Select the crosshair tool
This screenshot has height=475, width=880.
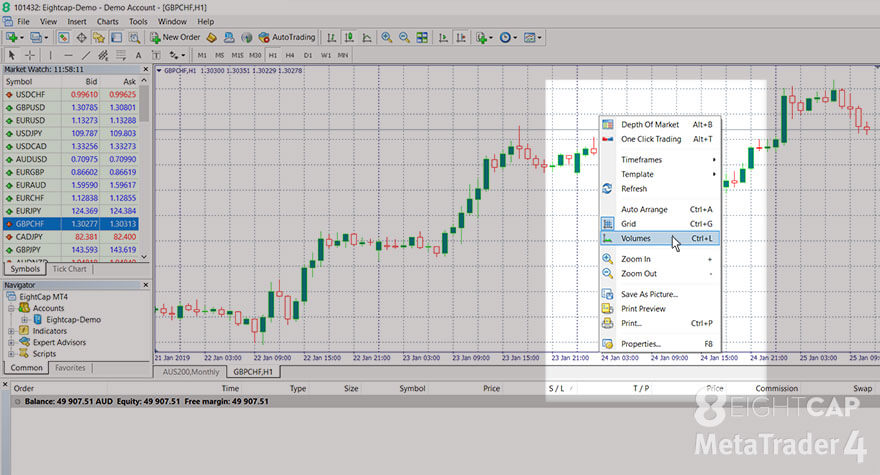pos(30,55)
